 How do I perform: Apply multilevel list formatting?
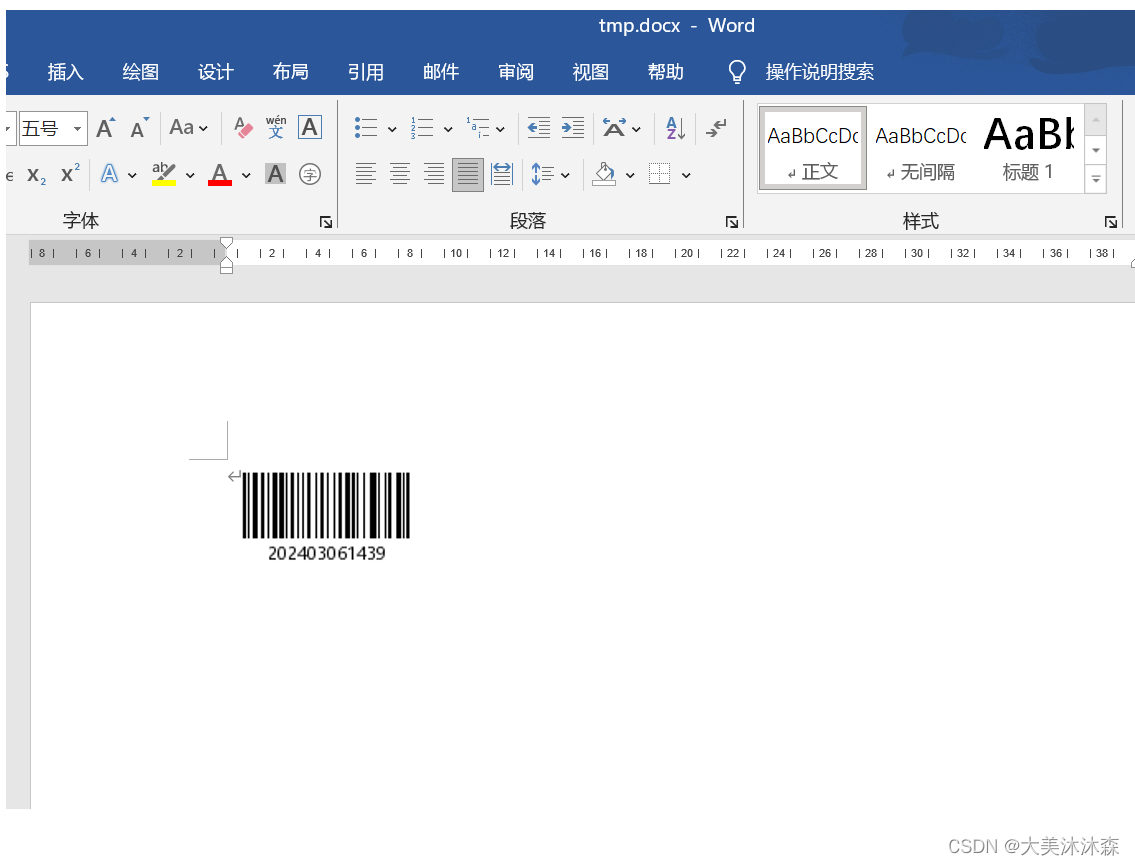tap(478, 128)
